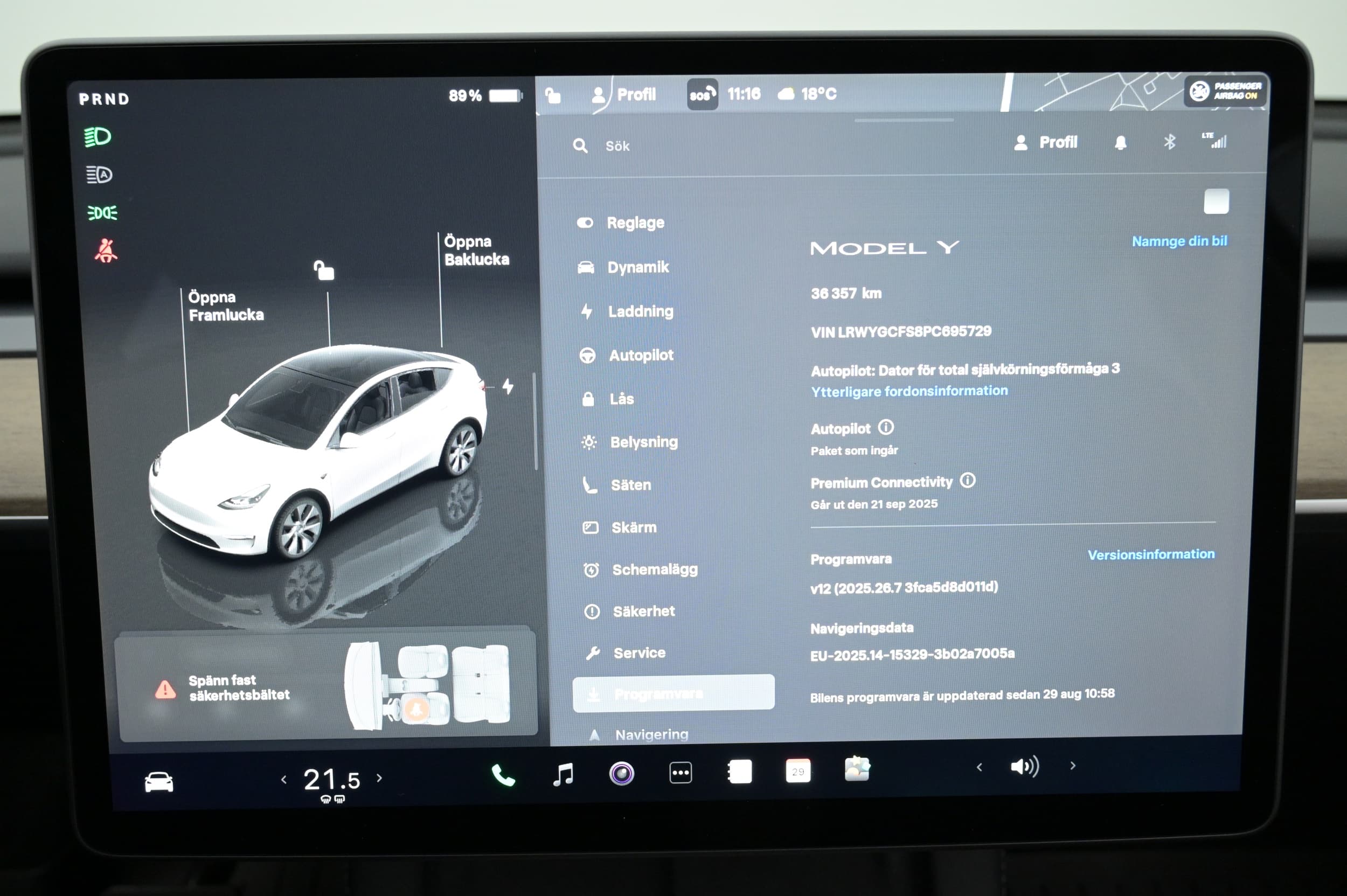This screenshot has height=896, width=1347.
Task: Tap the Autopilot info icon
Action: [x=886, y=427]
